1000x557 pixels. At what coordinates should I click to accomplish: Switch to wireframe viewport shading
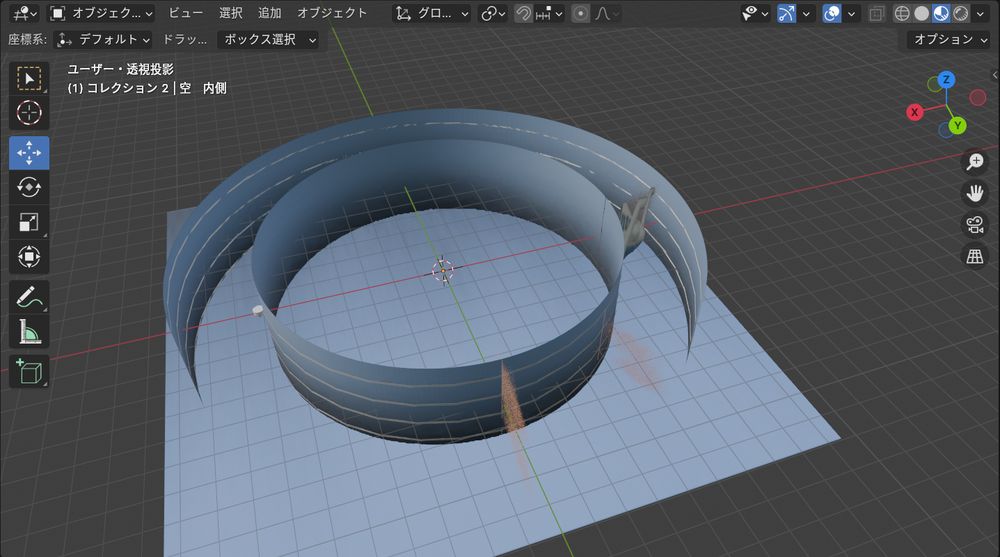click(x=902, y=13)
